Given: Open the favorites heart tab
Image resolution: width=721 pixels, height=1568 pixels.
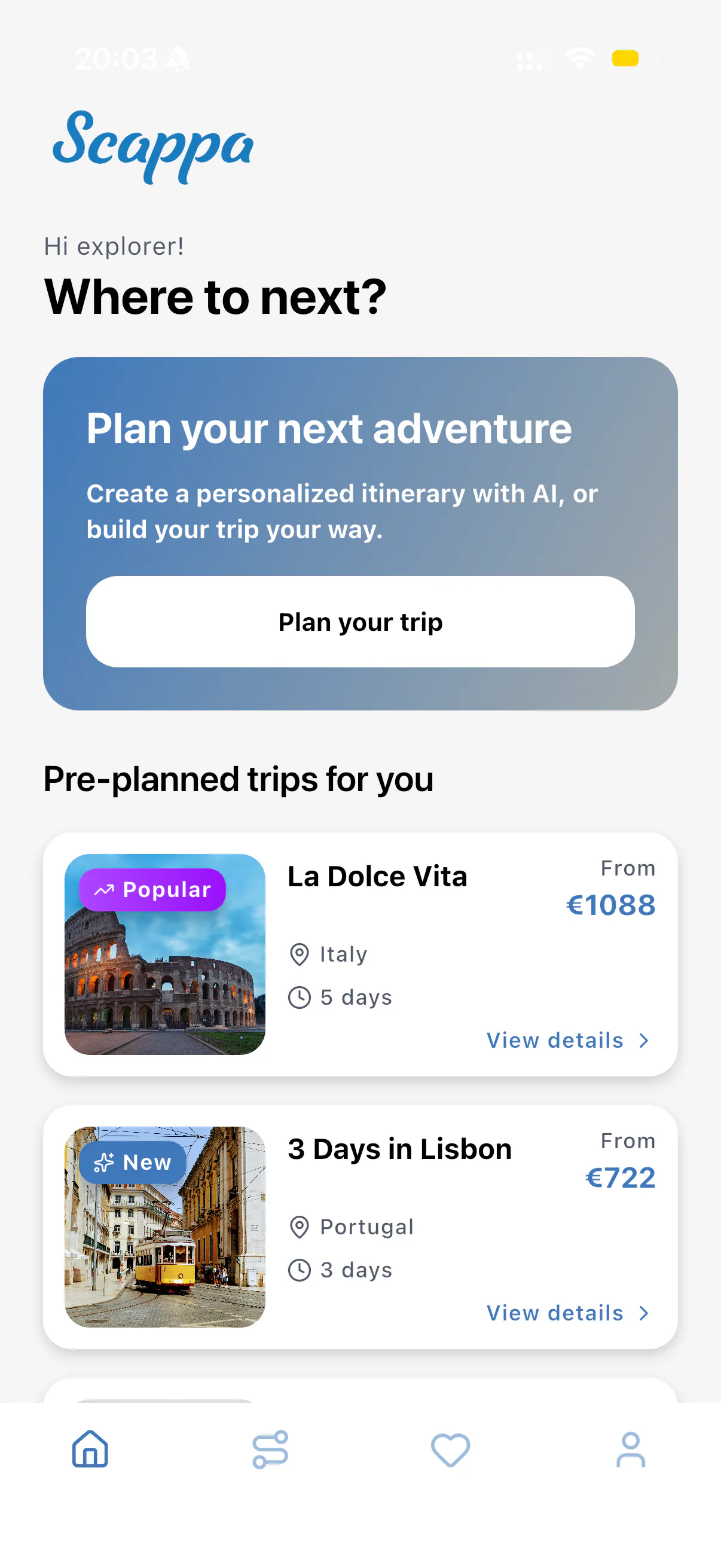Looking at the screenshot, I should (x=450, y=1450).
